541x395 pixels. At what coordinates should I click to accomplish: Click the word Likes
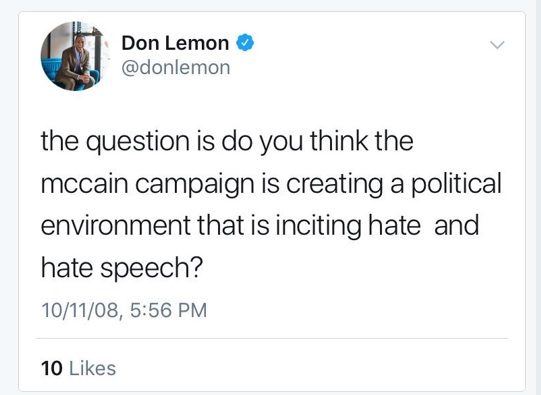[92, 368]
